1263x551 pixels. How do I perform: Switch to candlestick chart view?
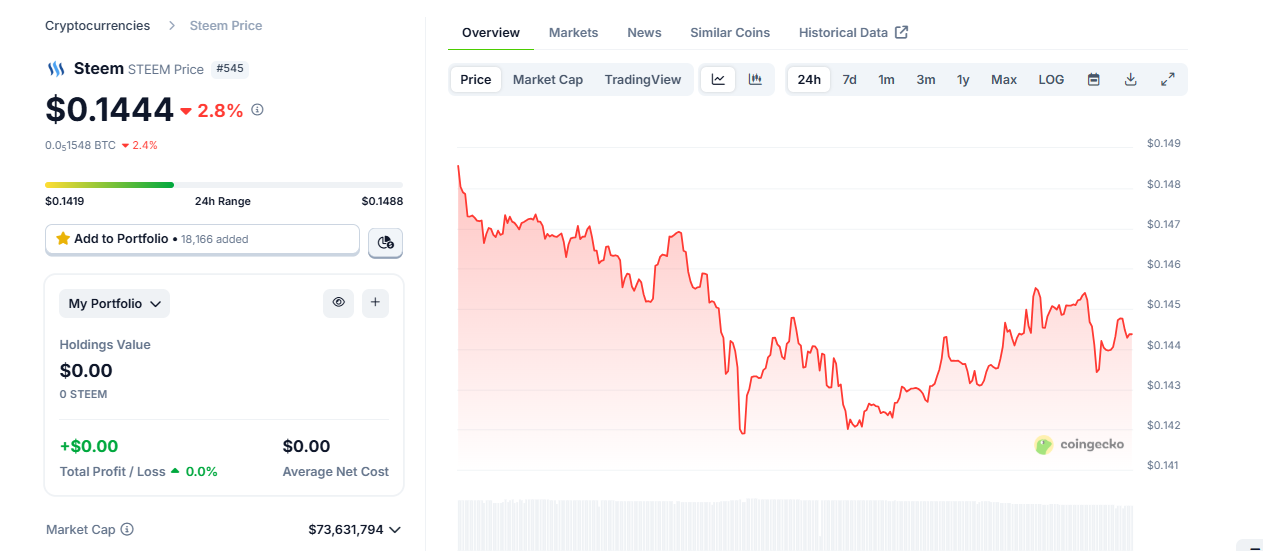click(x=755, y=80)
